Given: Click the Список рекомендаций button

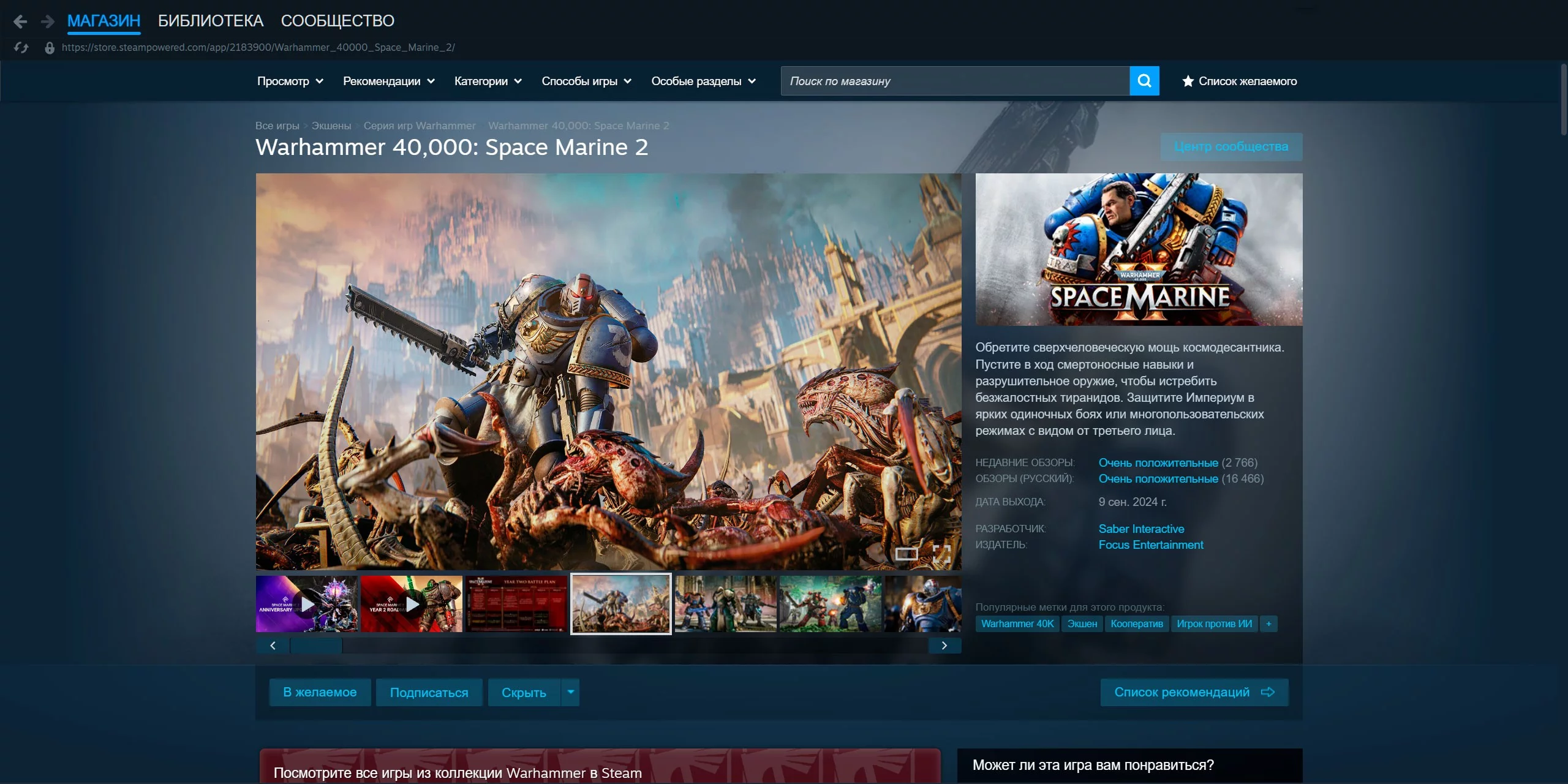Looking at the screenshot, I should [1194, 692].
